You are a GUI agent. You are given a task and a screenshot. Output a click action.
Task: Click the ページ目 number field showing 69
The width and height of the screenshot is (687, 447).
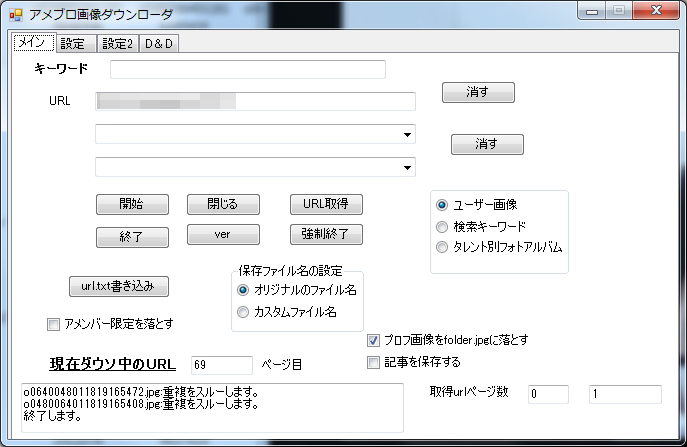tap(222, 365)
